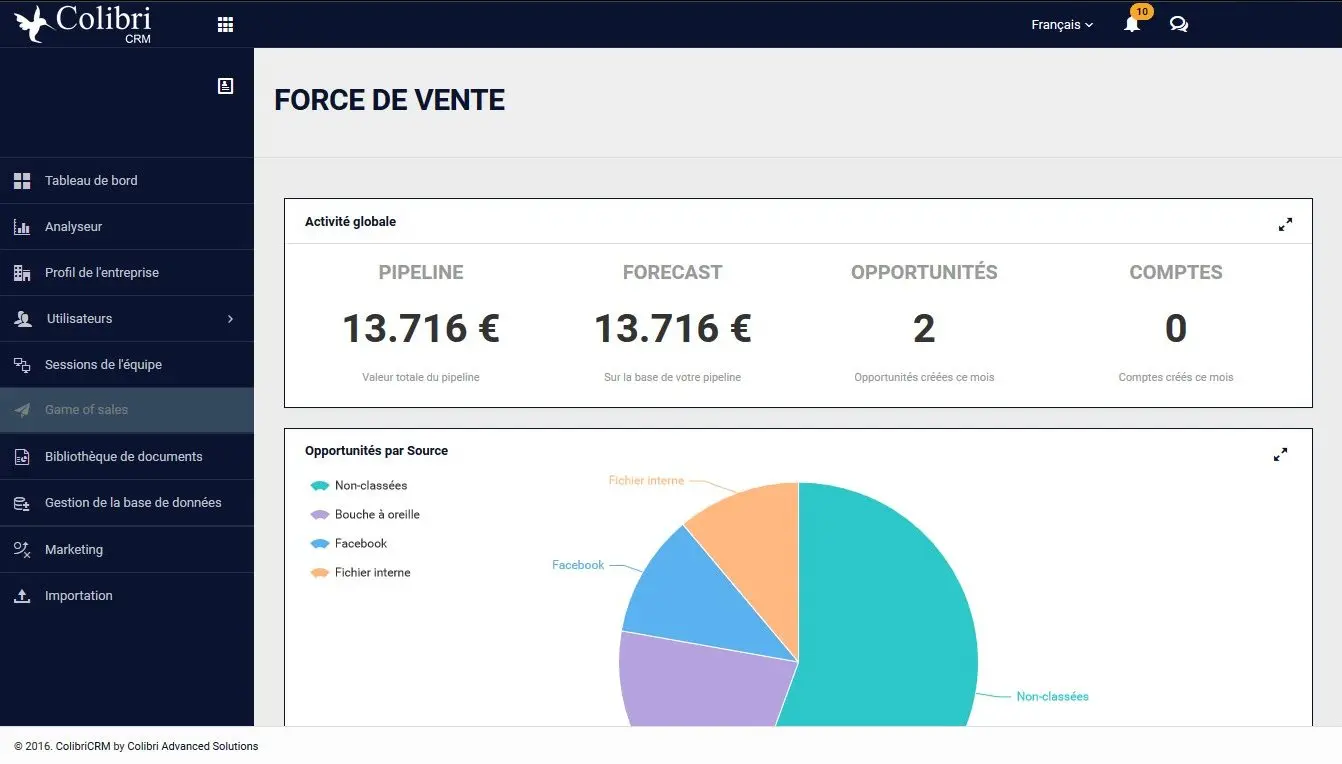This screenshot has height=764, width=1342.
Task: Click the notification bell icon
Action: tap(1132, 25)
